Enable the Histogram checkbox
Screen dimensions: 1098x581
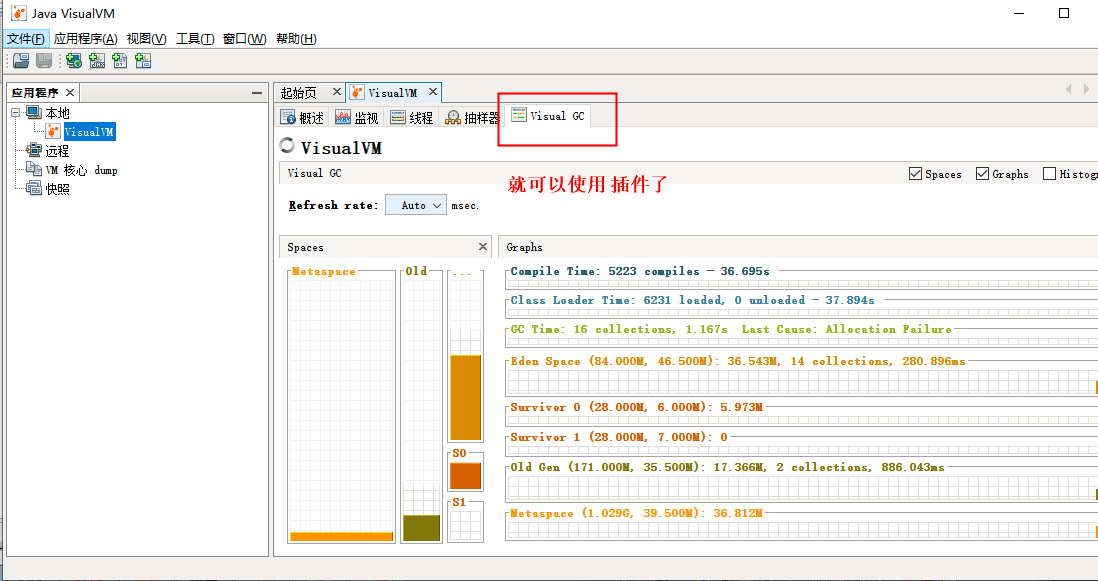[x=1049, y=174]
